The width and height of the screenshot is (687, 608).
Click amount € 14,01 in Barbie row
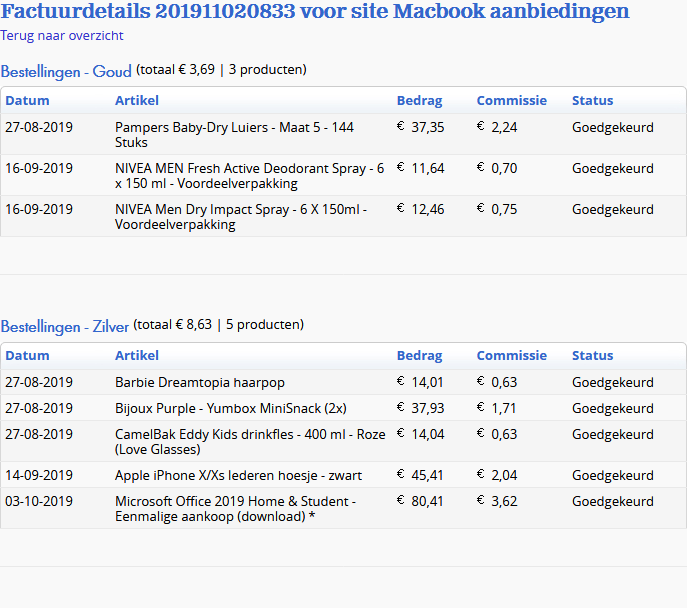pos(420,382)
